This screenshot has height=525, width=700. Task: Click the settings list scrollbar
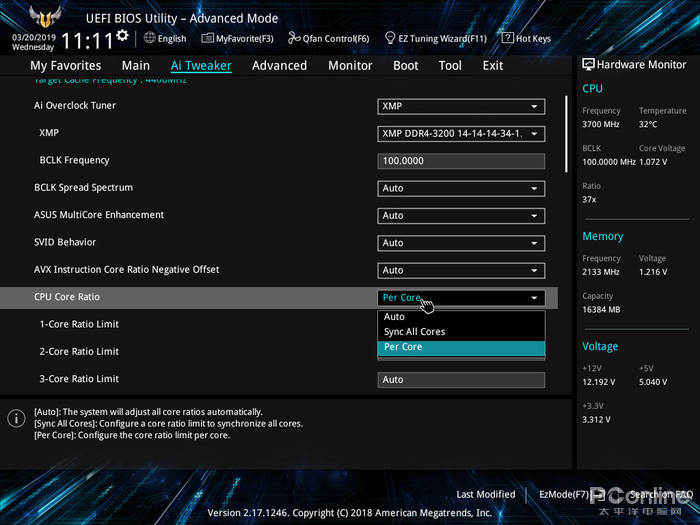tap(567, 134)
